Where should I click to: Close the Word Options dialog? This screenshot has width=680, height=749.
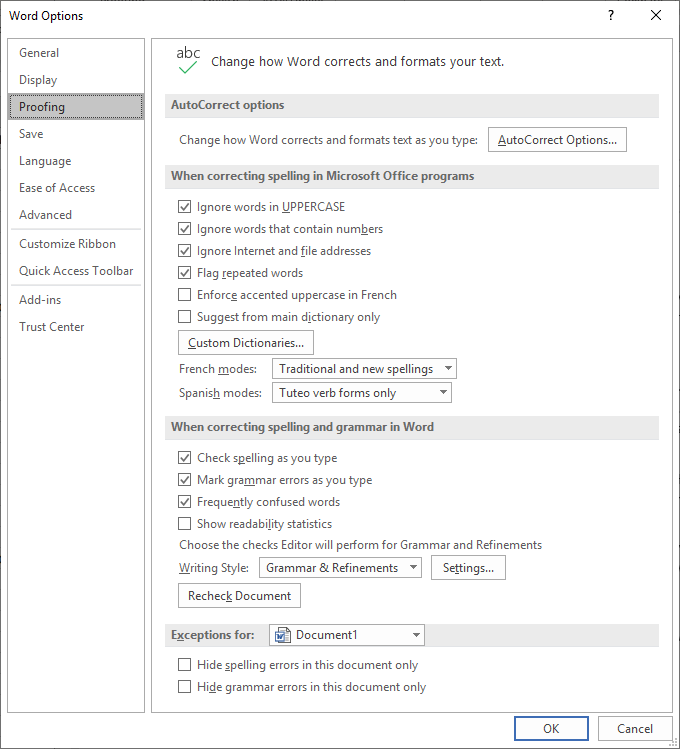tap(656, 15)
